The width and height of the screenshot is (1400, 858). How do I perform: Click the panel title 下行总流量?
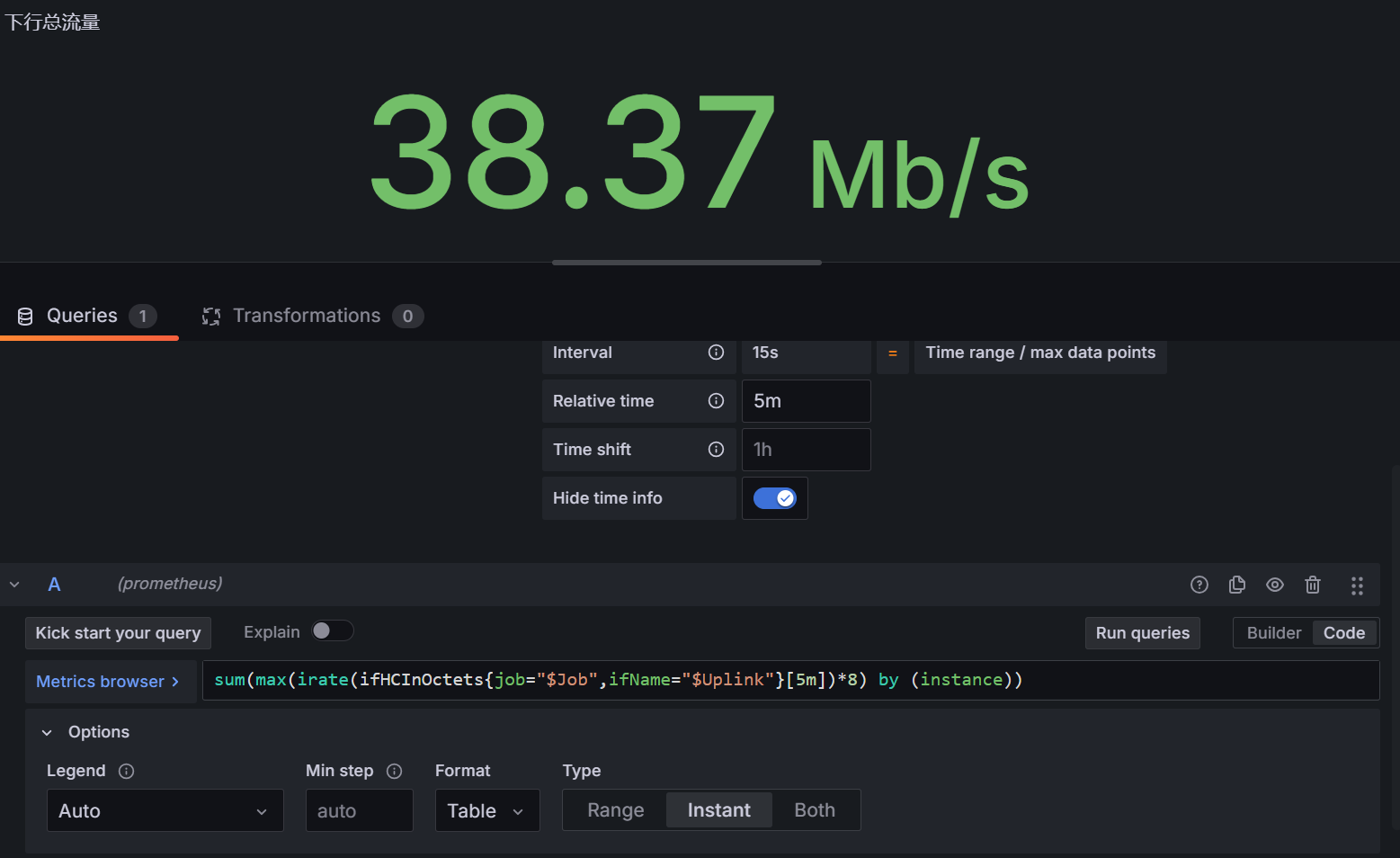pos(52,22)
